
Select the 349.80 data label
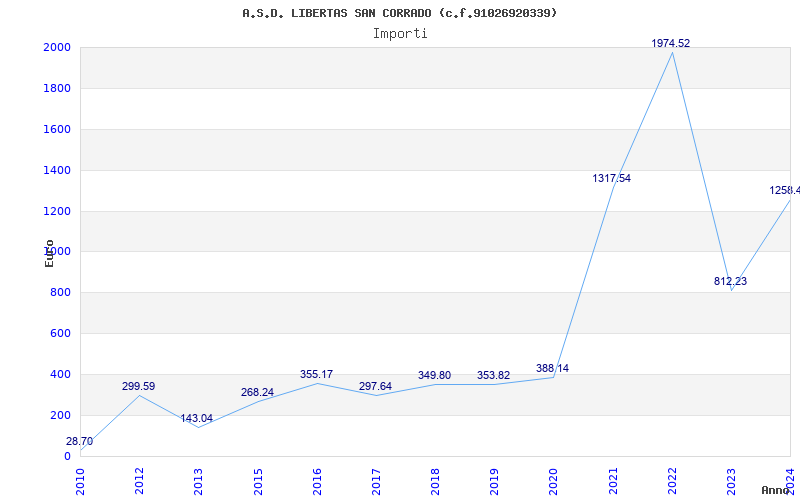coord(434,376)
